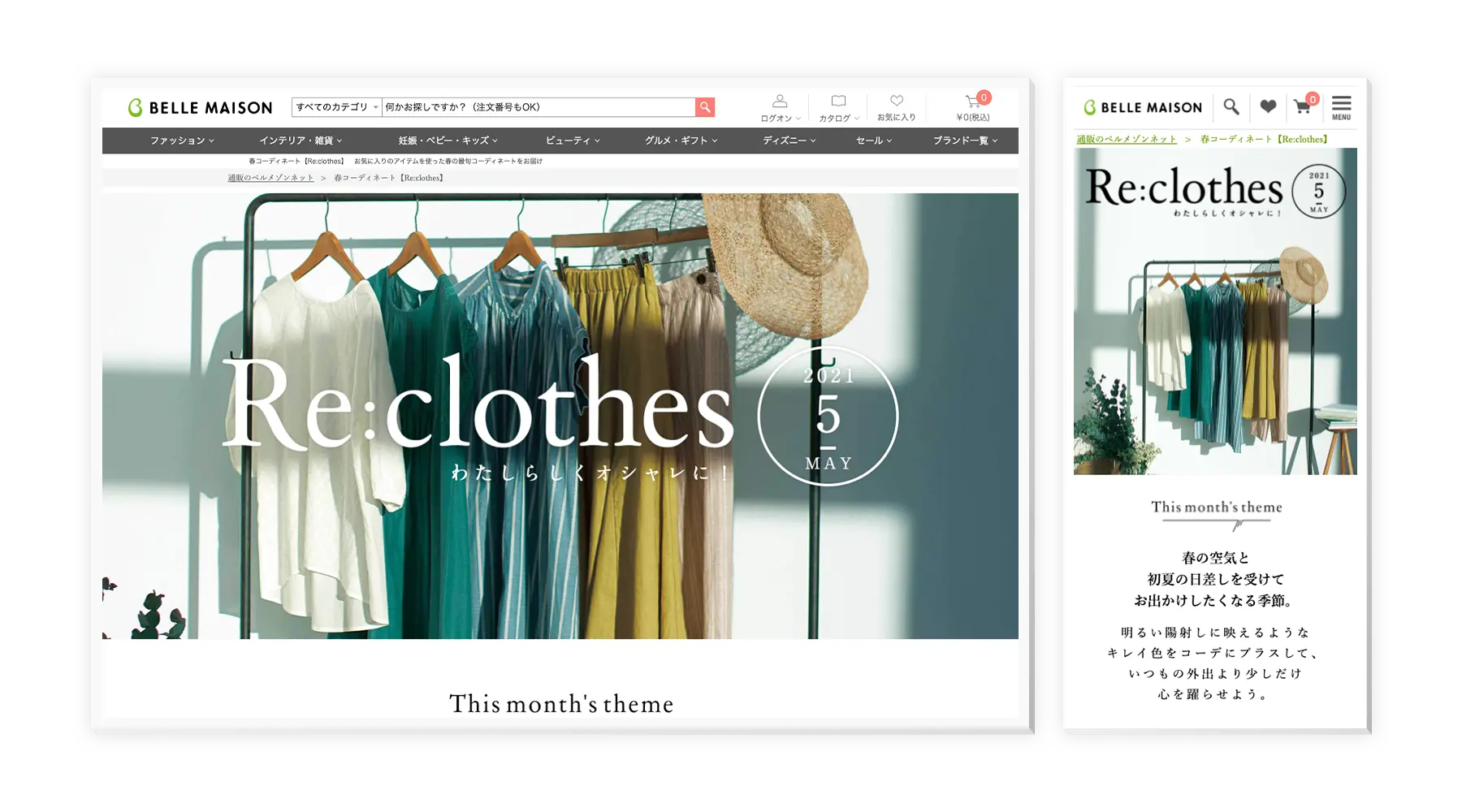Expand the セール menu

point(874,140)
